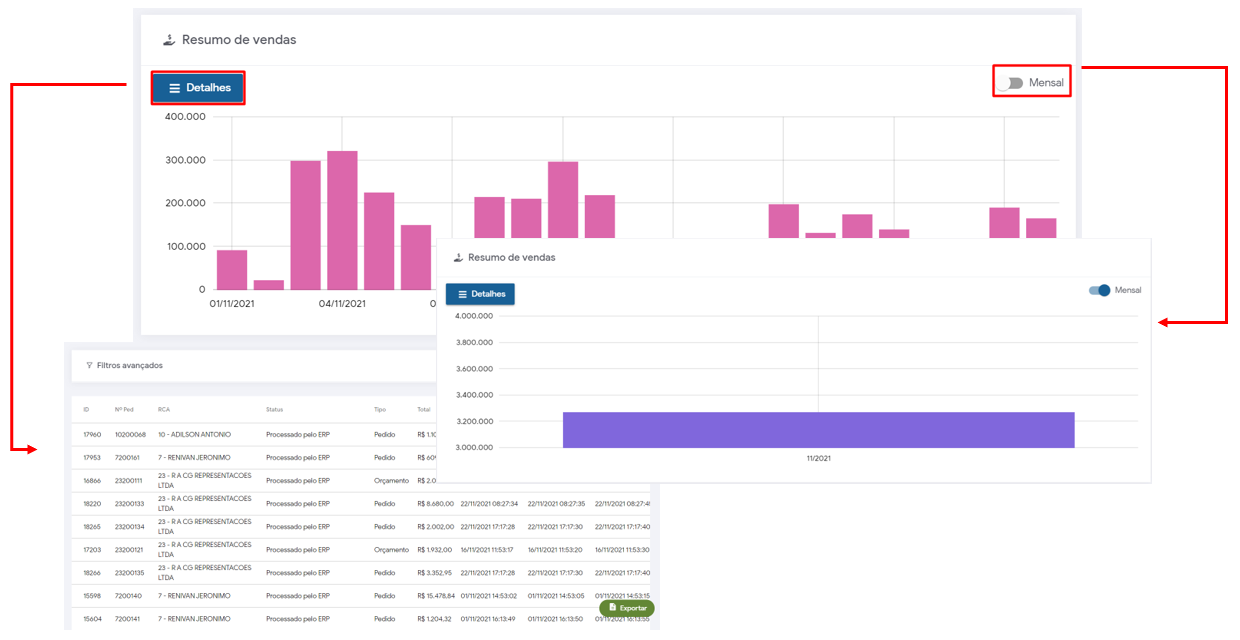Click the Status column header
Image resolution: width=1240 pixels, height=640 pixels.
tap(276, 410)
